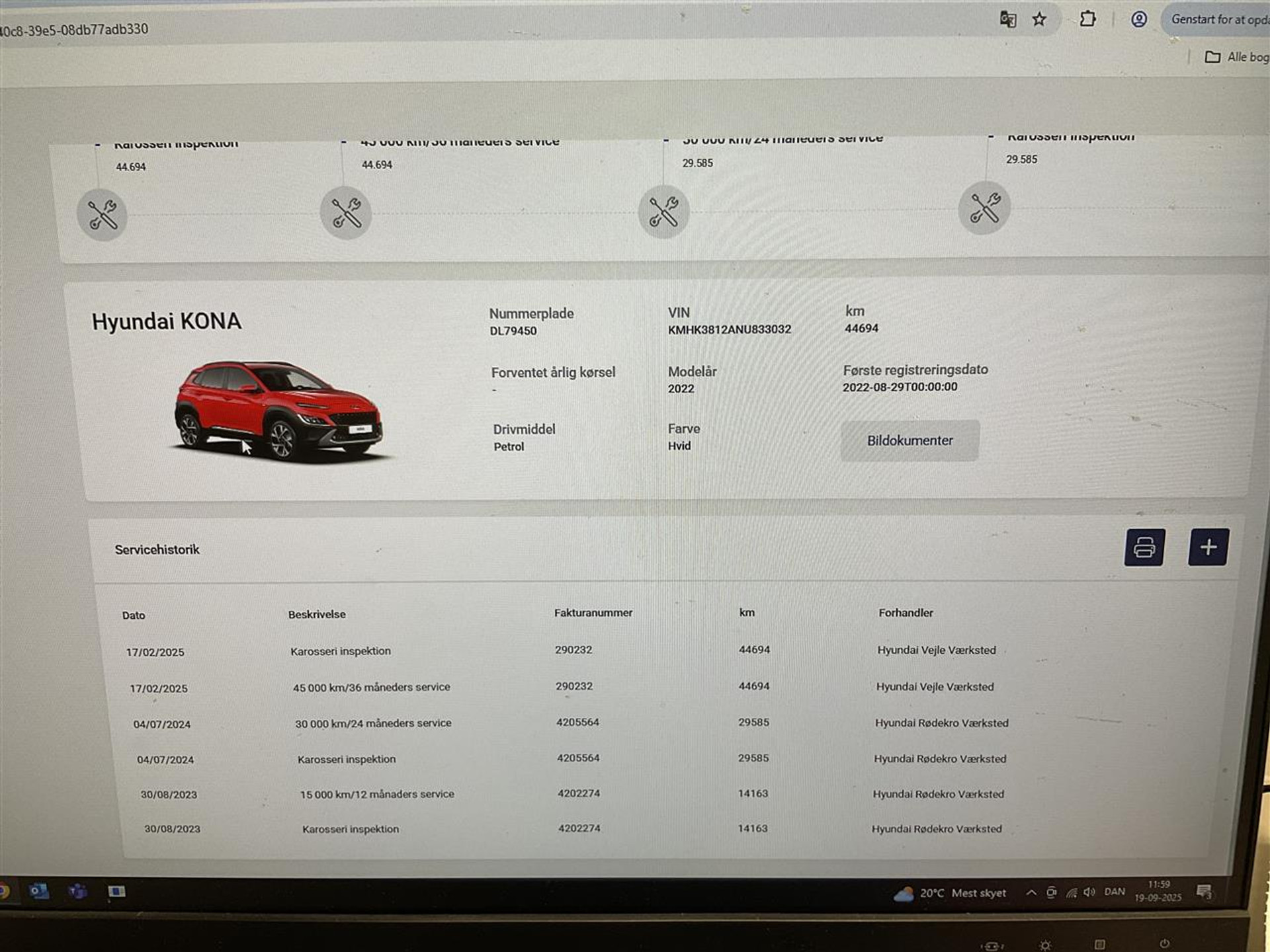
Task: Open the Bildokumenter button
Action: tap(910, 440)
